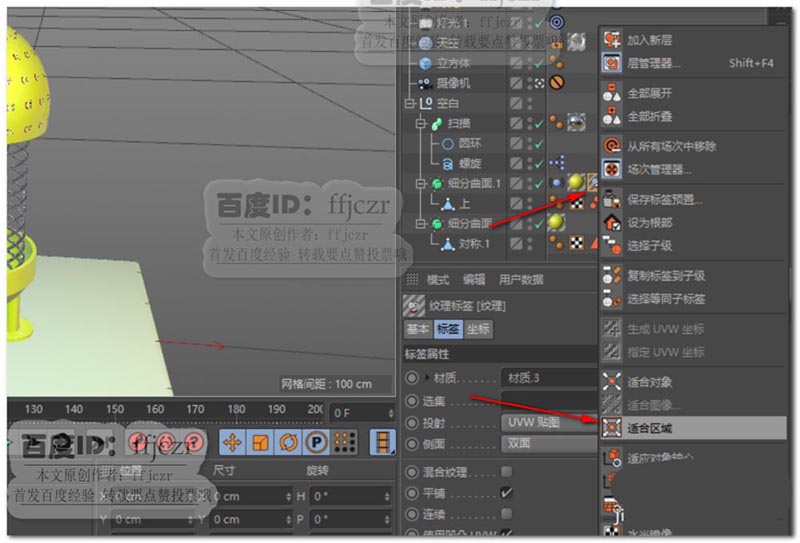Open 场次管理器 from the context menu

(693, 169)
